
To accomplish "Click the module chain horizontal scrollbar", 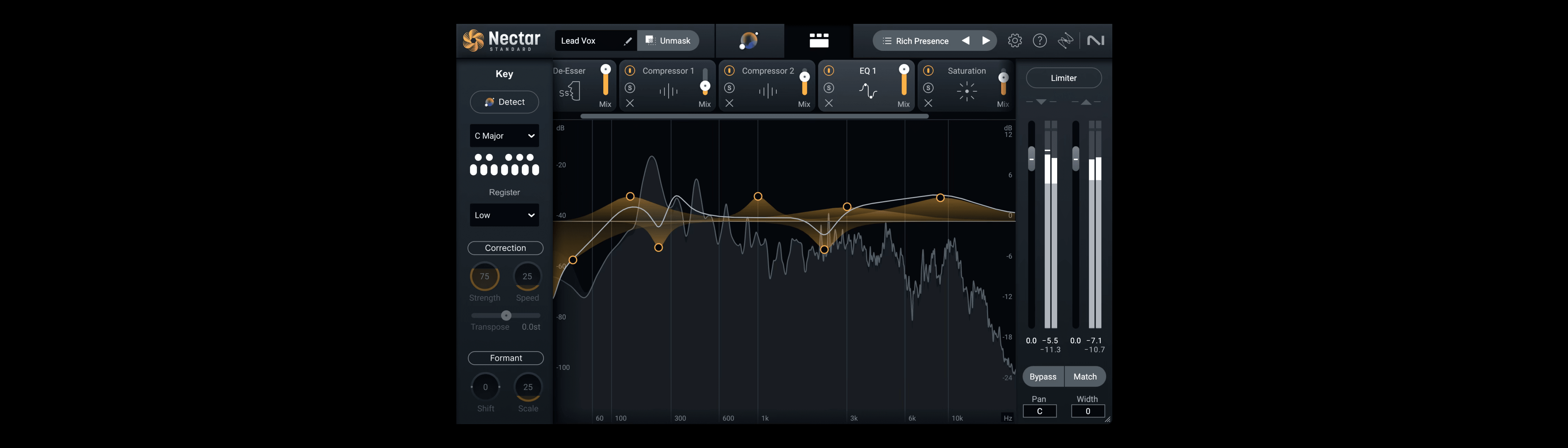I will pyautogui.click(x=754, y=116).
